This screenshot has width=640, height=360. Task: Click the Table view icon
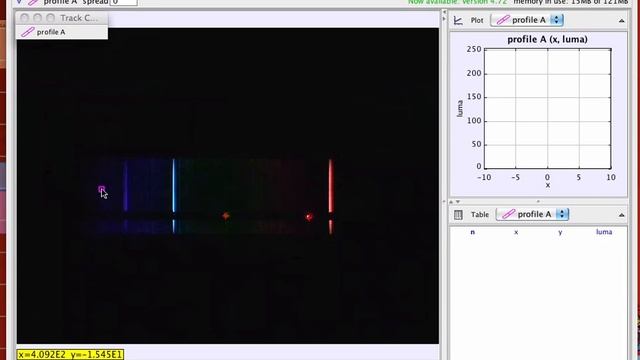click(x=458, y=215)
